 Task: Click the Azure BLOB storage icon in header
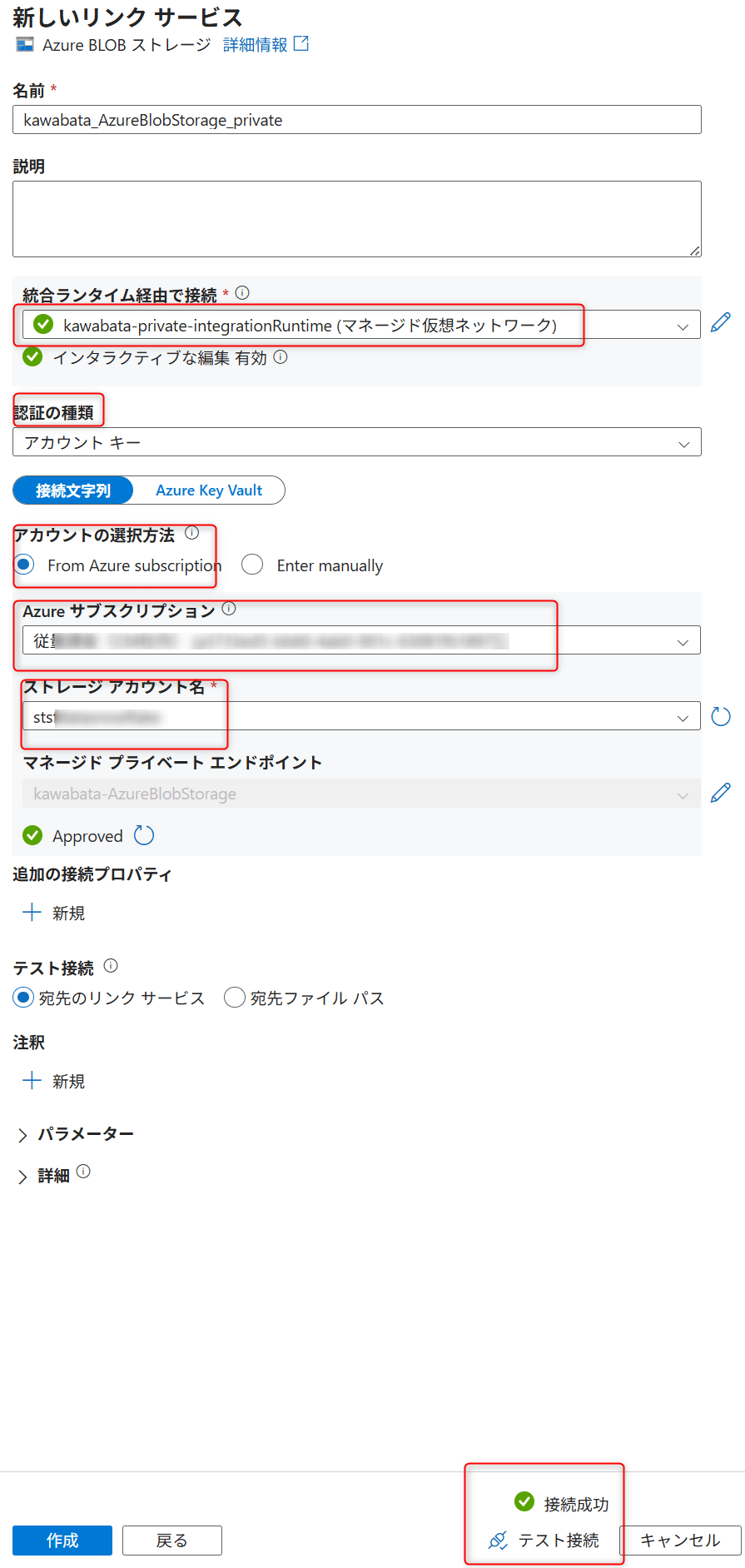point(25,44)
